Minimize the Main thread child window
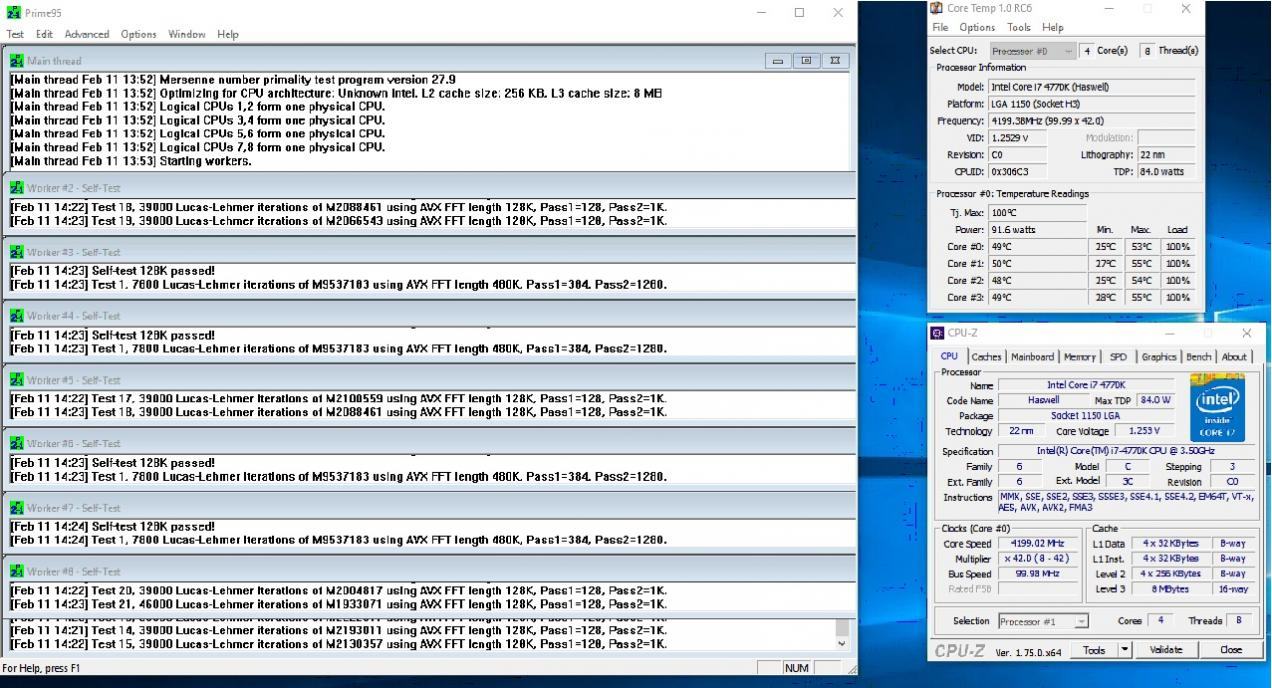 (779, 61)
